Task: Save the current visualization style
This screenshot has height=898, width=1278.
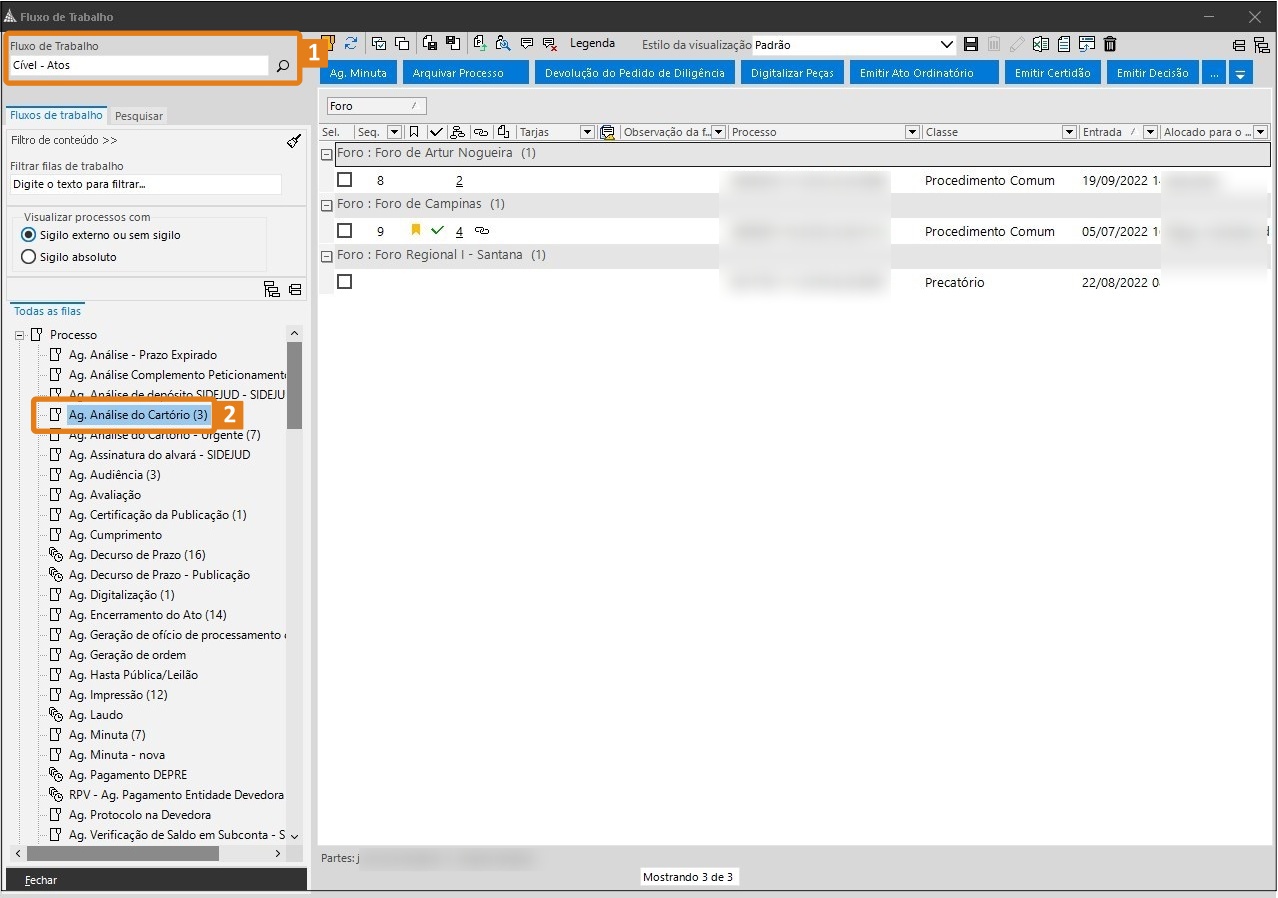Action: coord(971,44)
